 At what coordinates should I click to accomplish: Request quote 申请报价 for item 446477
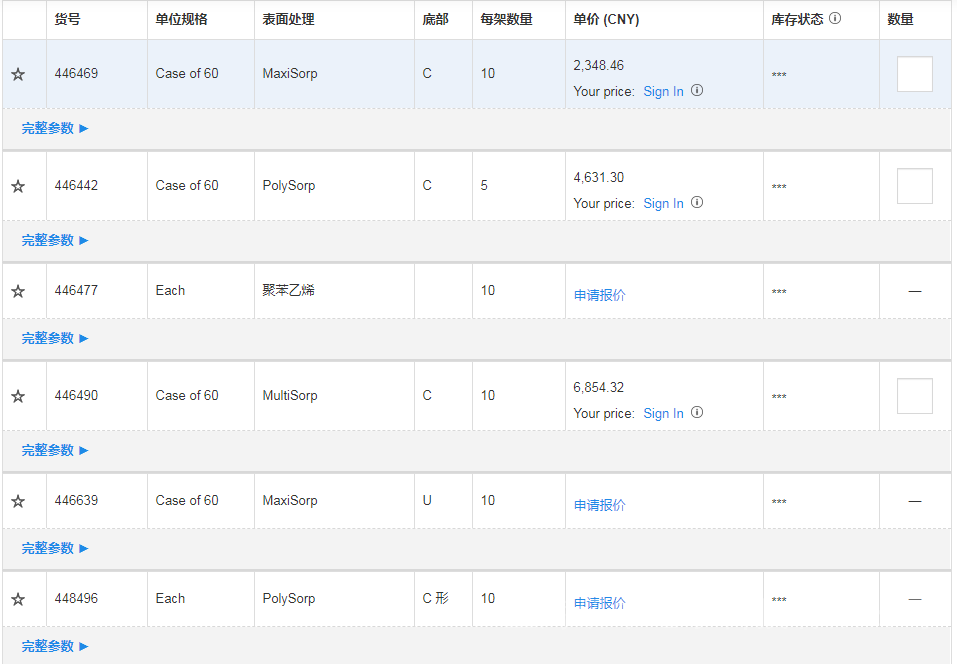click(x=600, y=295)
